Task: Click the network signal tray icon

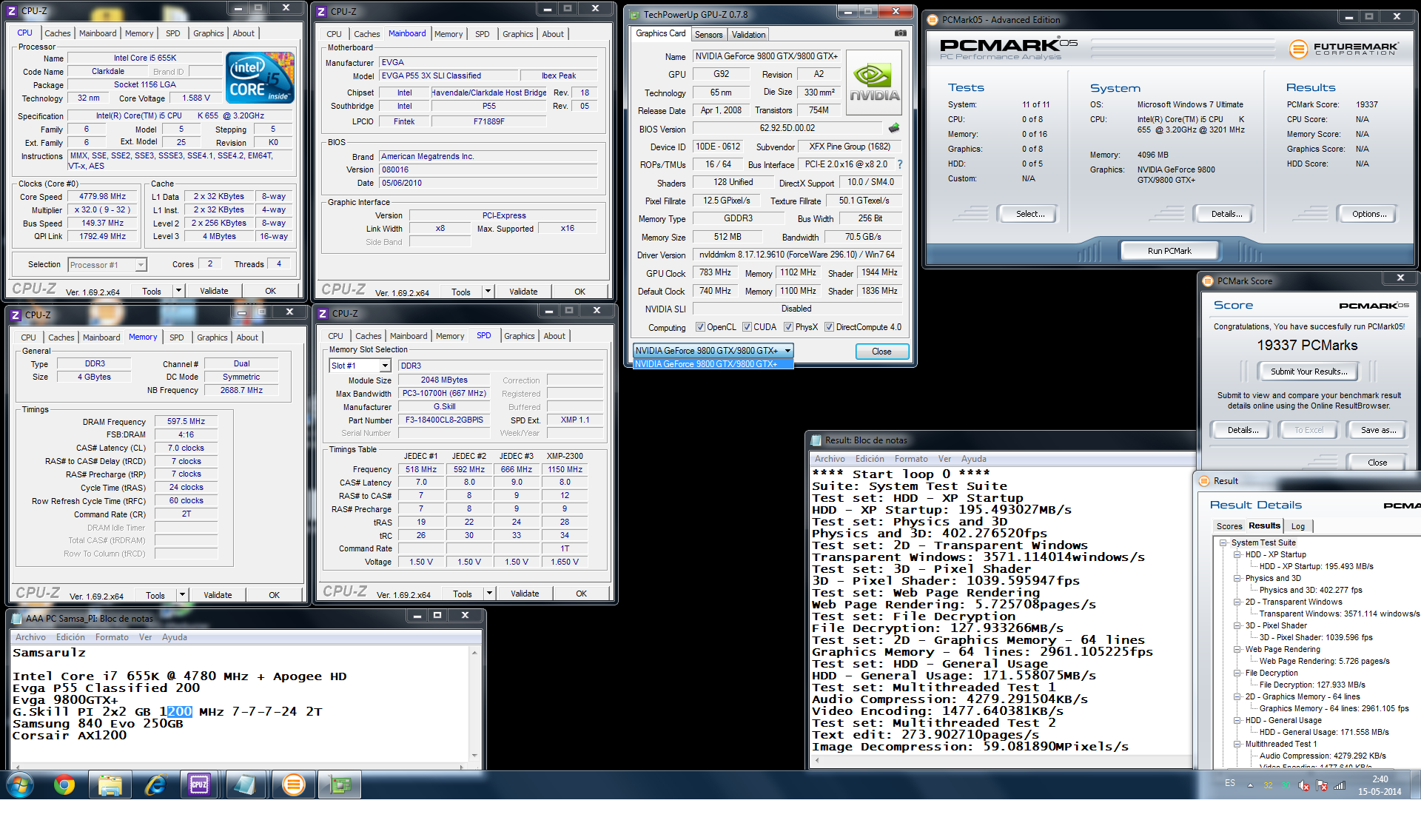Action: [x=1340, y=785]
